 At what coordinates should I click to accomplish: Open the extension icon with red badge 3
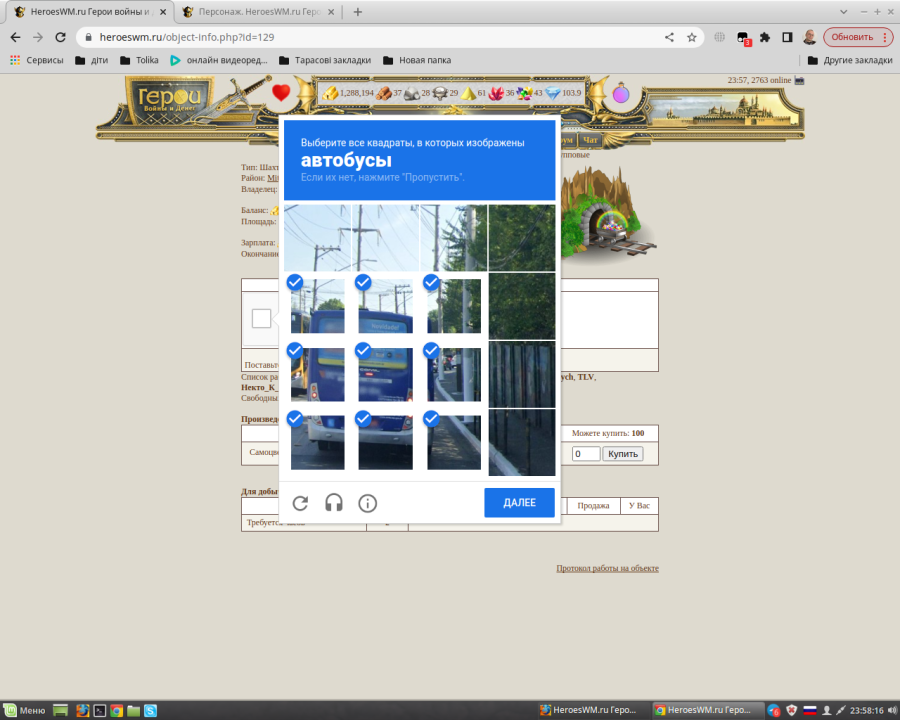743,38
